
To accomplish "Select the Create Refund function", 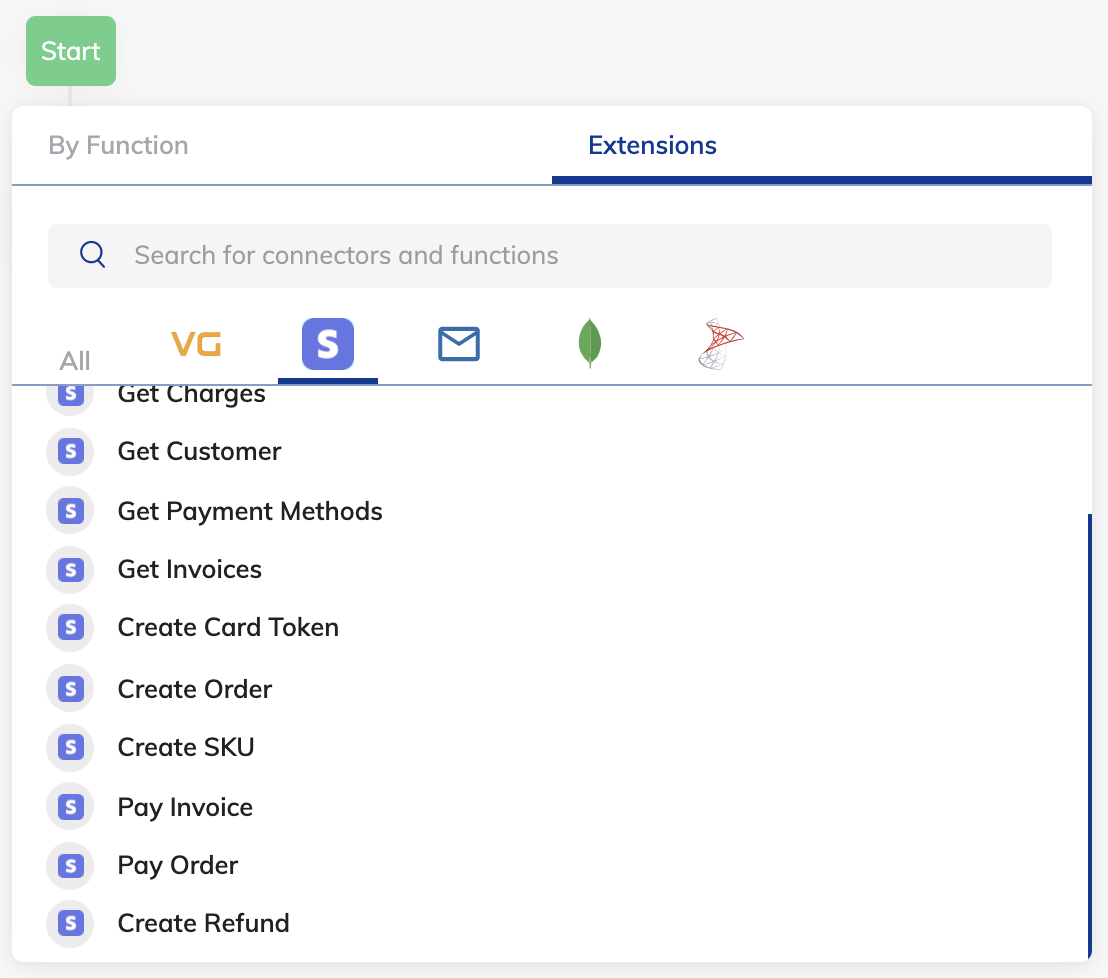I will (x=204, y=924).
